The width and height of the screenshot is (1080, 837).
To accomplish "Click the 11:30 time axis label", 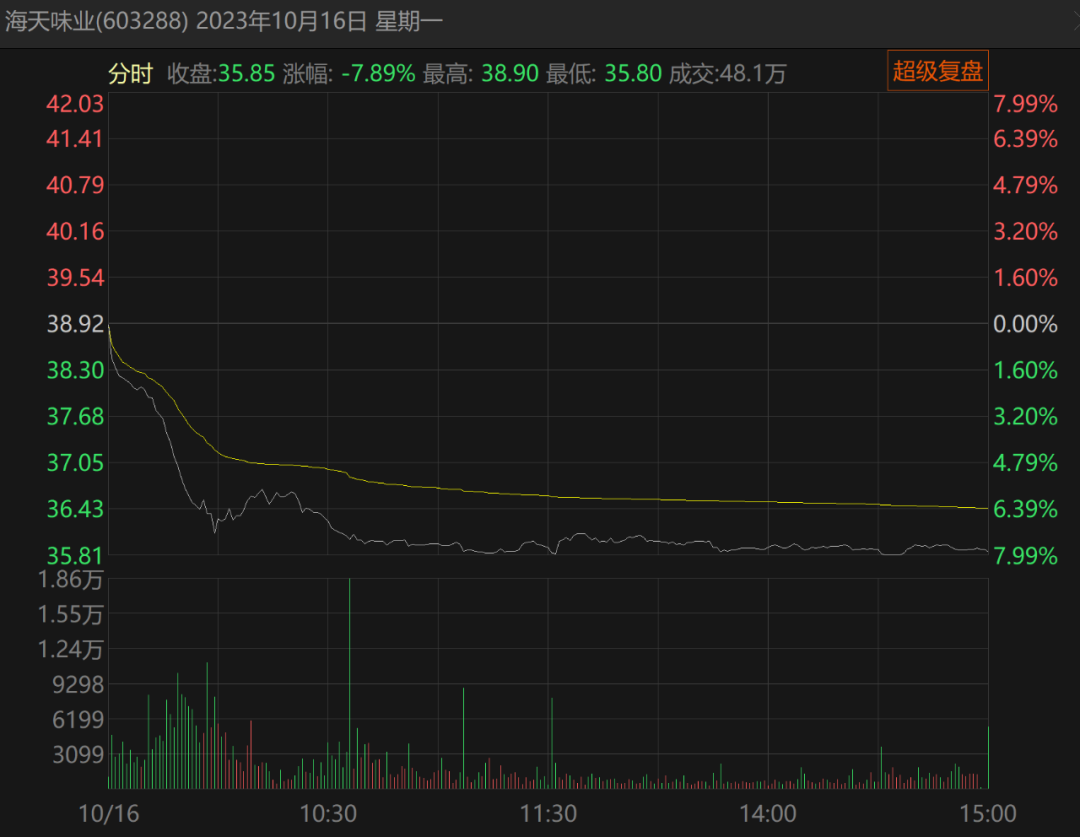I will point(548,814).
